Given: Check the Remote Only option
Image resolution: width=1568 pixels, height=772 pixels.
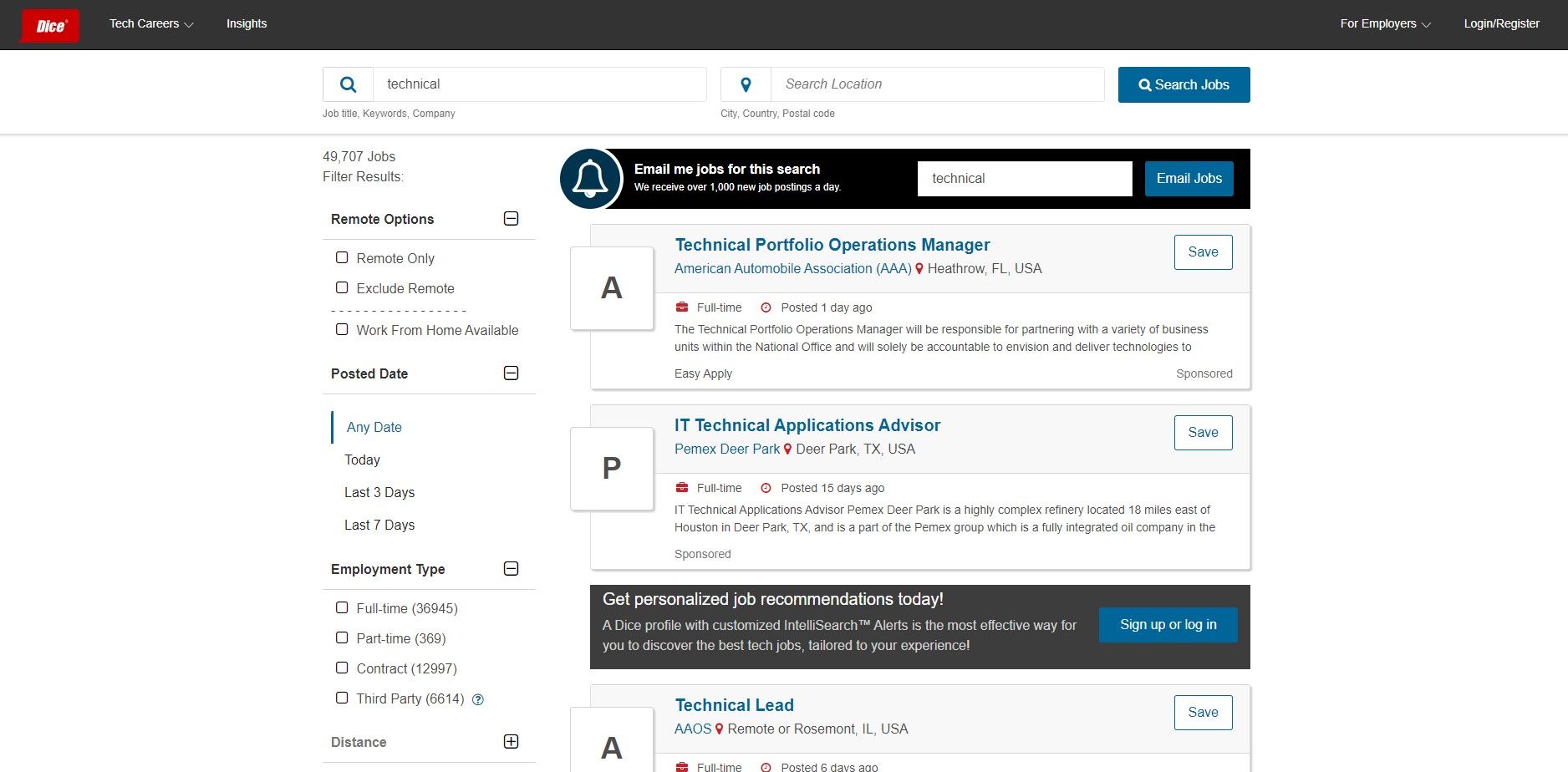Looking at the screenshot, I should coord(342,257).
